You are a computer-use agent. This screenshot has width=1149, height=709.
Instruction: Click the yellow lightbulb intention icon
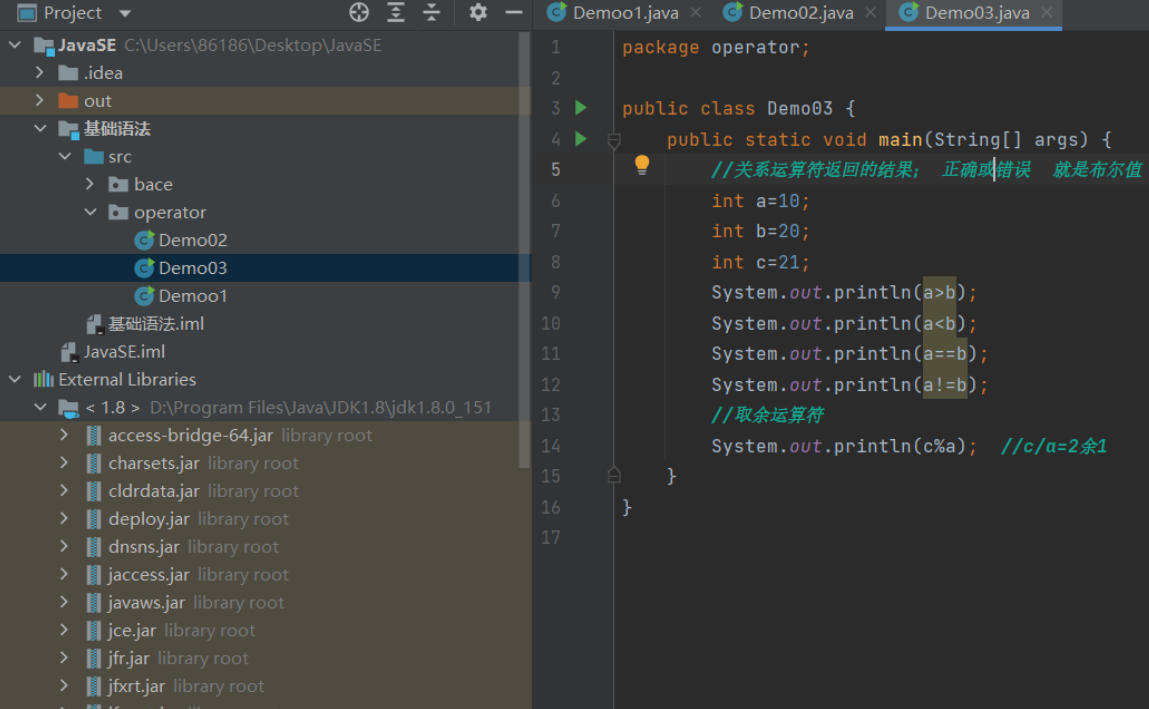point(642,165)
